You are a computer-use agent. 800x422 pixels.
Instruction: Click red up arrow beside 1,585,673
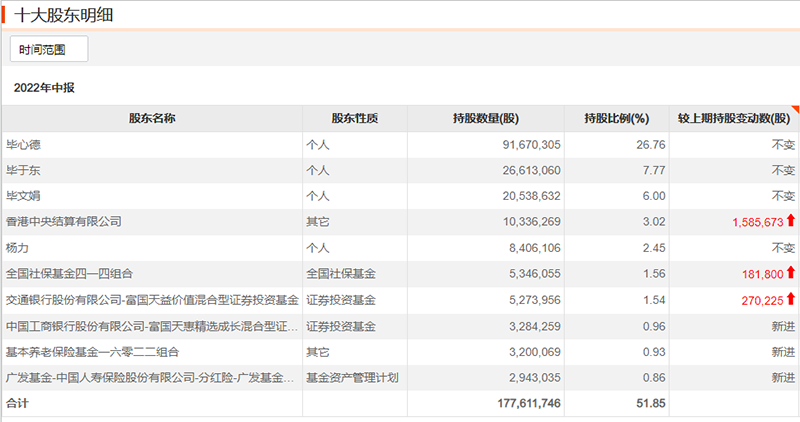pyautogui.click(x=790, y=220)
